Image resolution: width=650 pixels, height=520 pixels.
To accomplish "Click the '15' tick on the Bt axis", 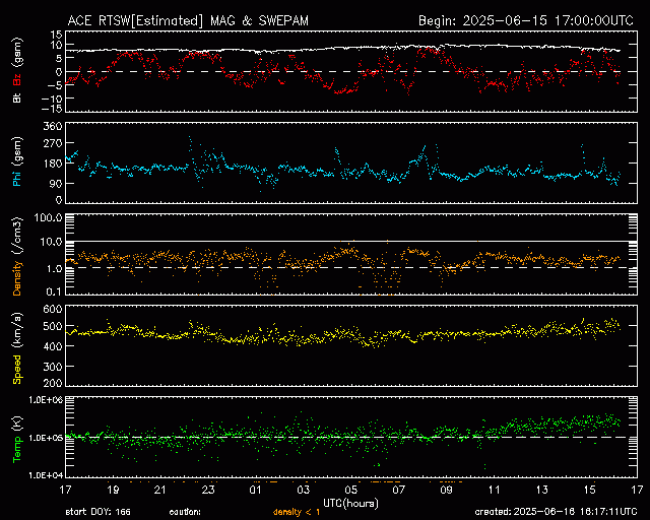I will pos(57,34).
